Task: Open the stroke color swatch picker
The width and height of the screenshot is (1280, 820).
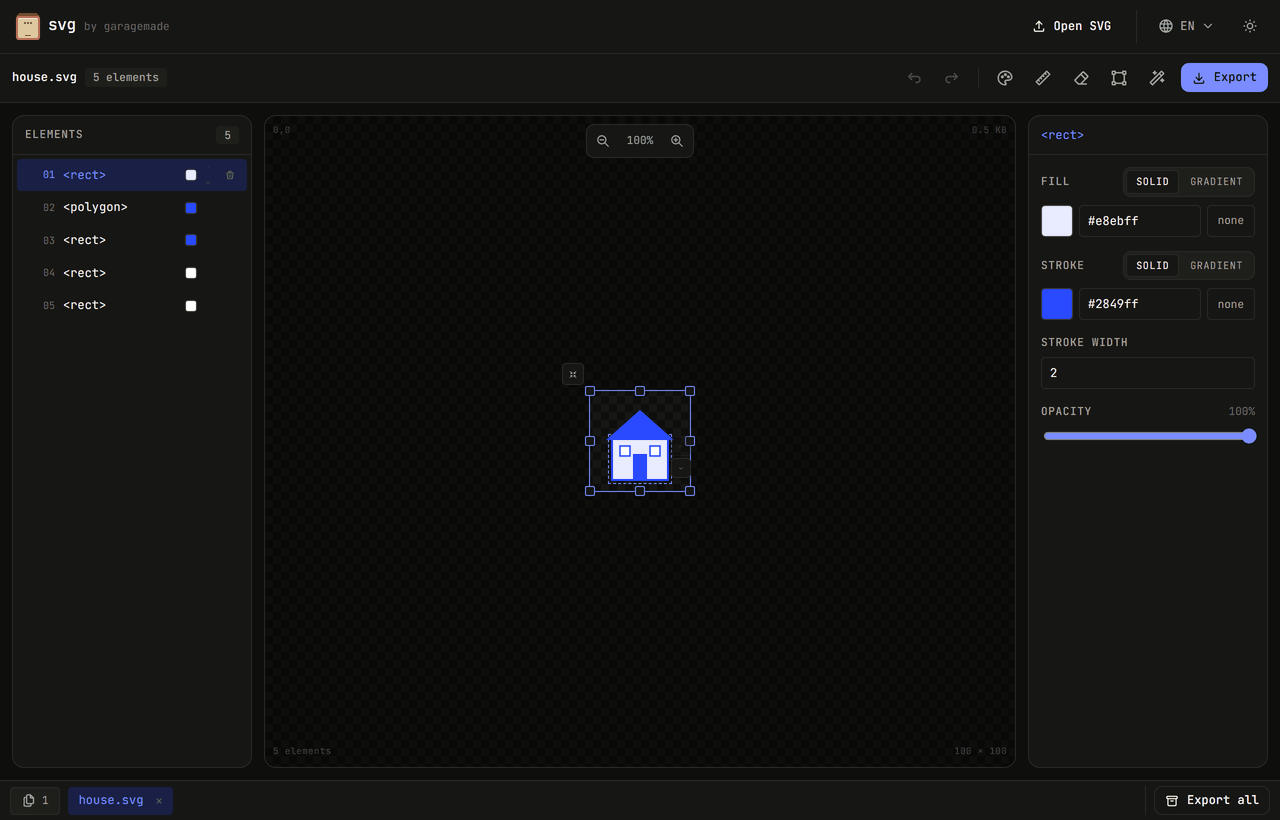Action: click(1057, 305)
